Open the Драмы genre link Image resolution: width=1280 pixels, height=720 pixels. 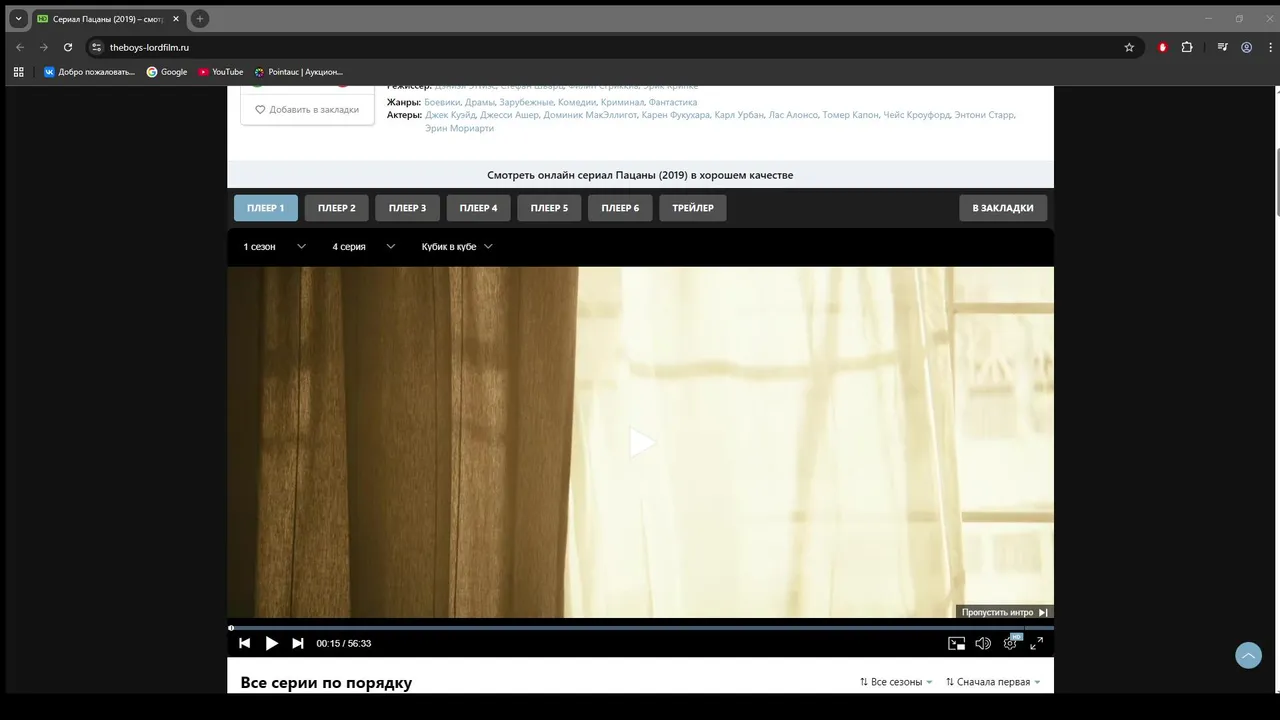[480, 102]
